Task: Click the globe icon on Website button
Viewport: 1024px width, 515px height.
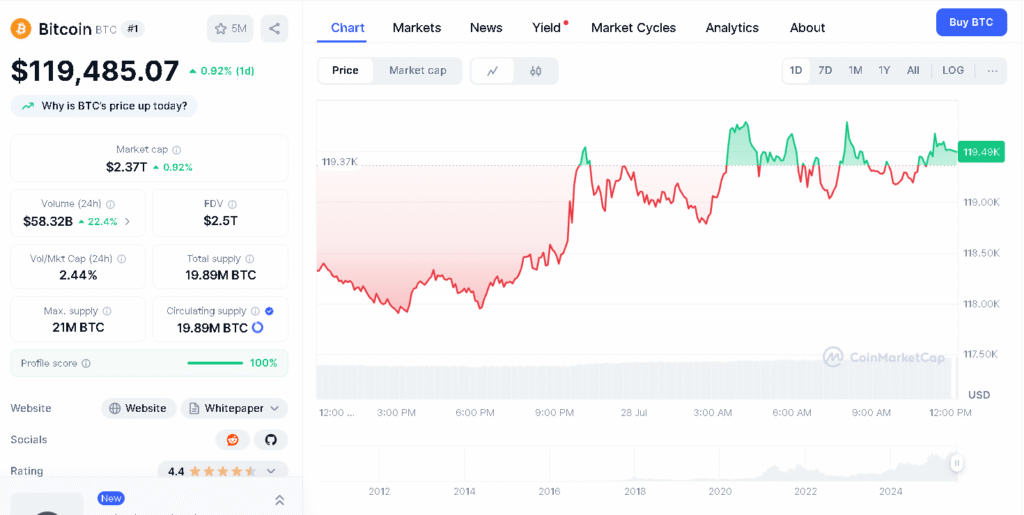Action: pos(115,409)
